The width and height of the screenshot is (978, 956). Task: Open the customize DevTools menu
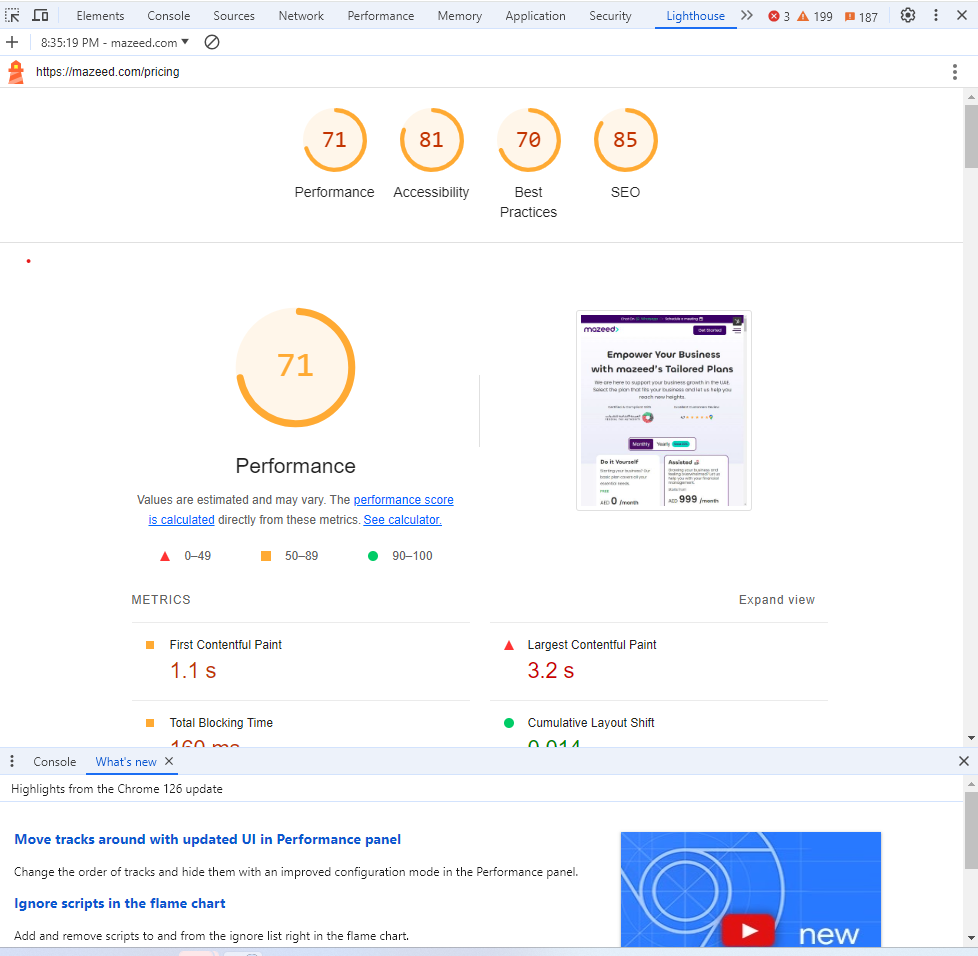(935, 15)
